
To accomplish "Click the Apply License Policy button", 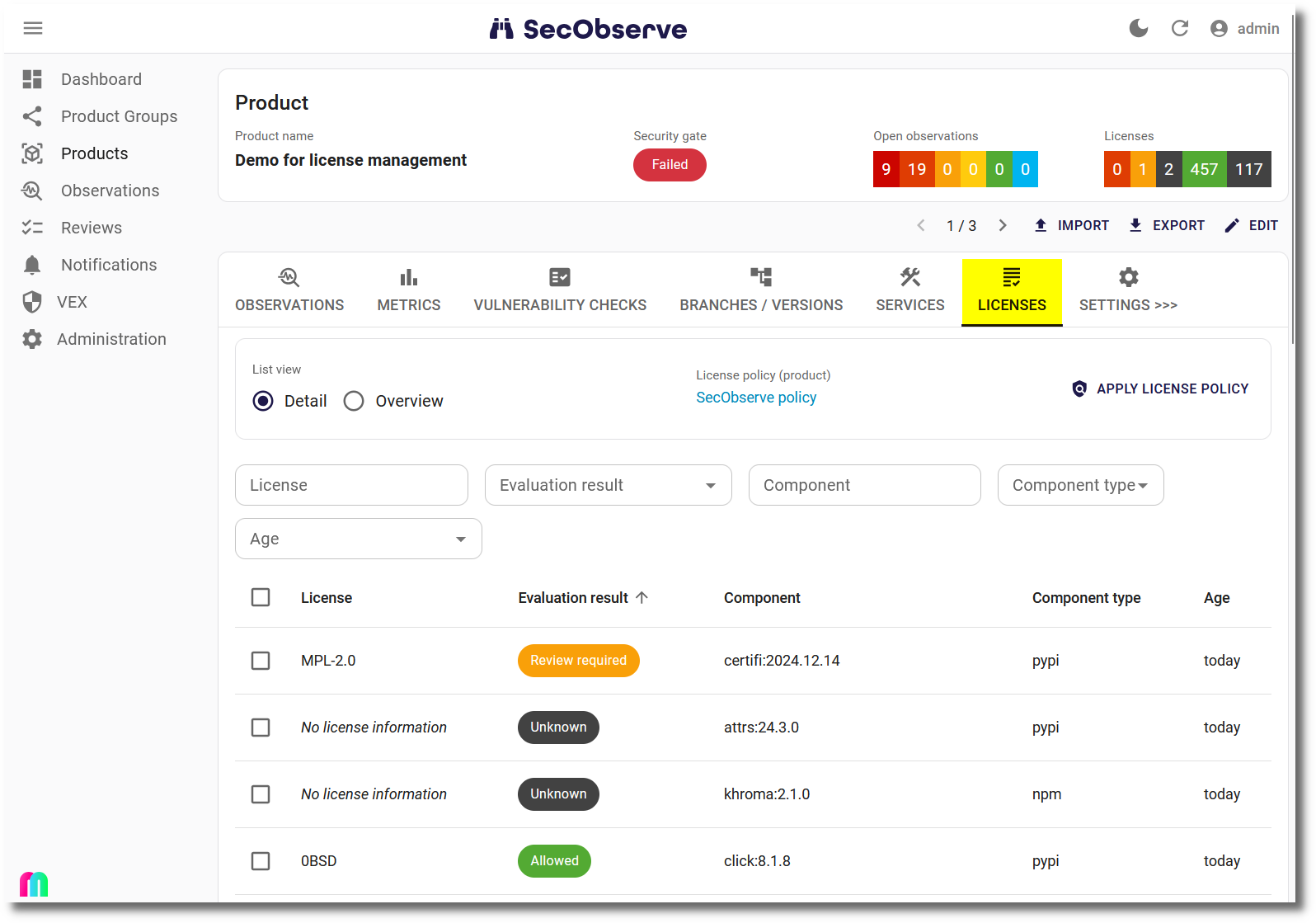I will coord(1160,389).
